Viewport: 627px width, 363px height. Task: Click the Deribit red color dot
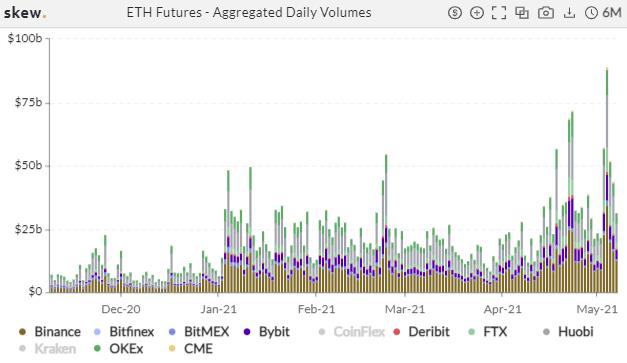(397, 331)
